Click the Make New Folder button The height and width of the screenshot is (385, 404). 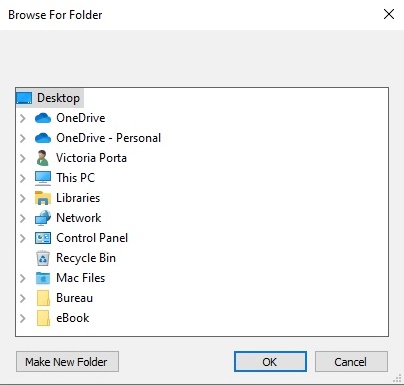click(x=67, y=362)
